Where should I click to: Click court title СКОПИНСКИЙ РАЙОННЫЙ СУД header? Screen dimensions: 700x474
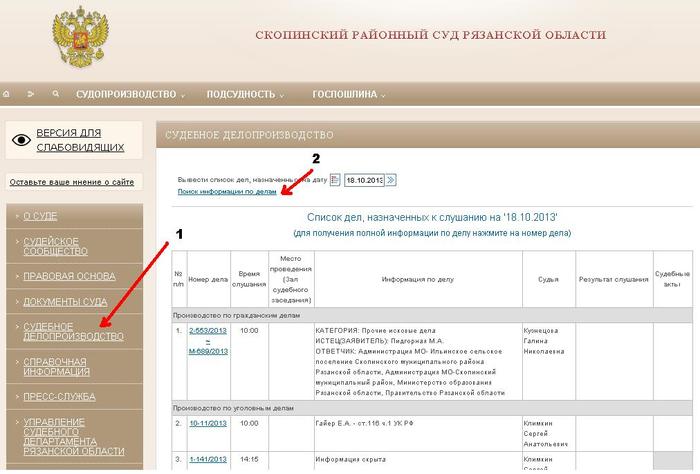pos(431,35)
